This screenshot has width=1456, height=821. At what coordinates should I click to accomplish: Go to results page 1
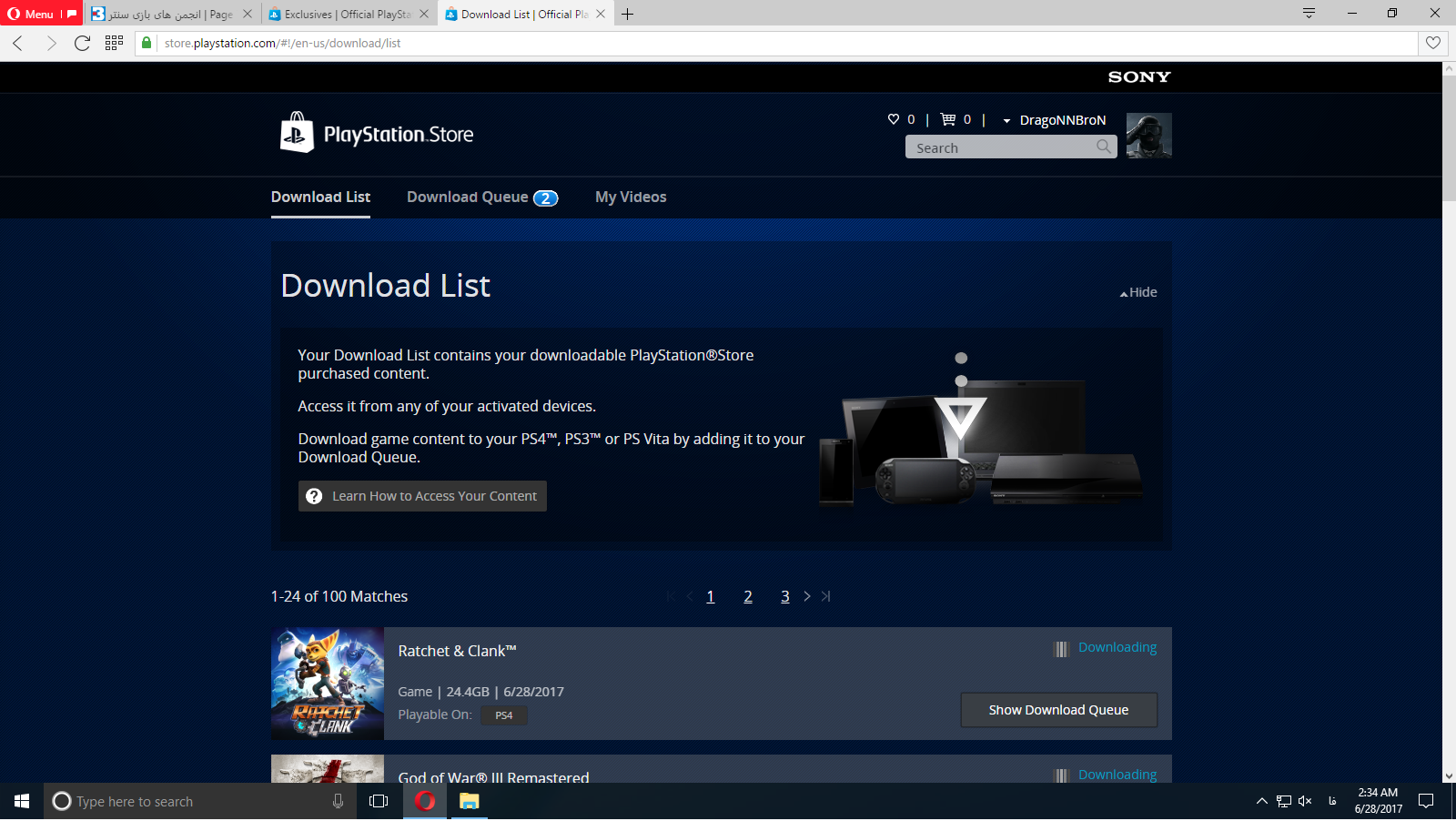pyautogui.click(x=711, y=597)
